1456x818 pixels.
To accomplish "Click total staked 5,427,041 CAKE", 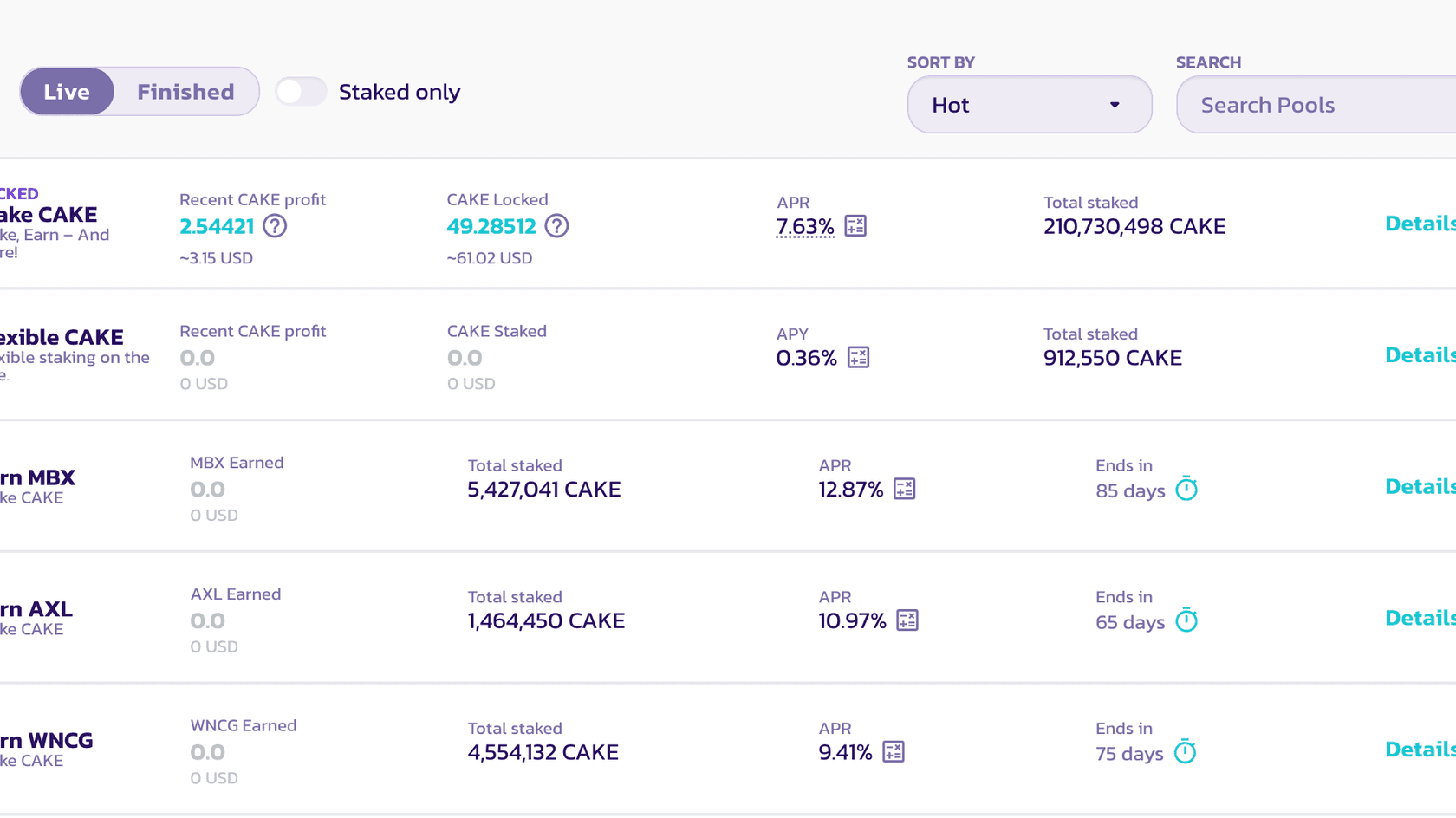I will tap(544, 490).
